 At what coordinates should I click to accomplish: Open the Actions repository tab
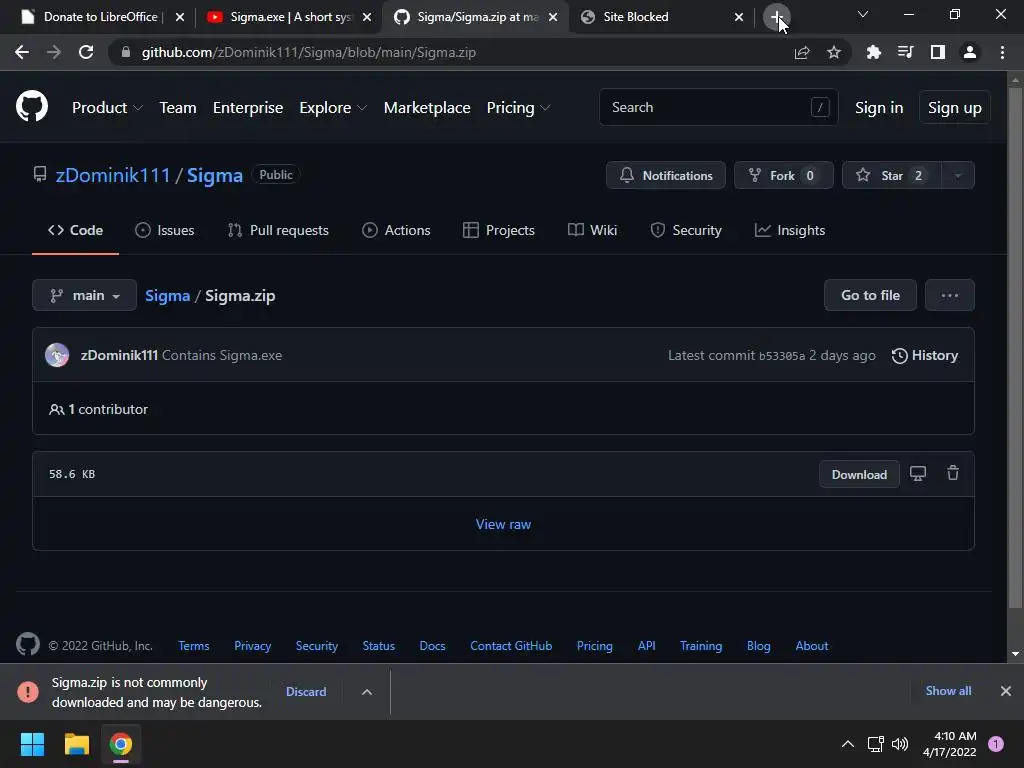[x=396, y=230]
